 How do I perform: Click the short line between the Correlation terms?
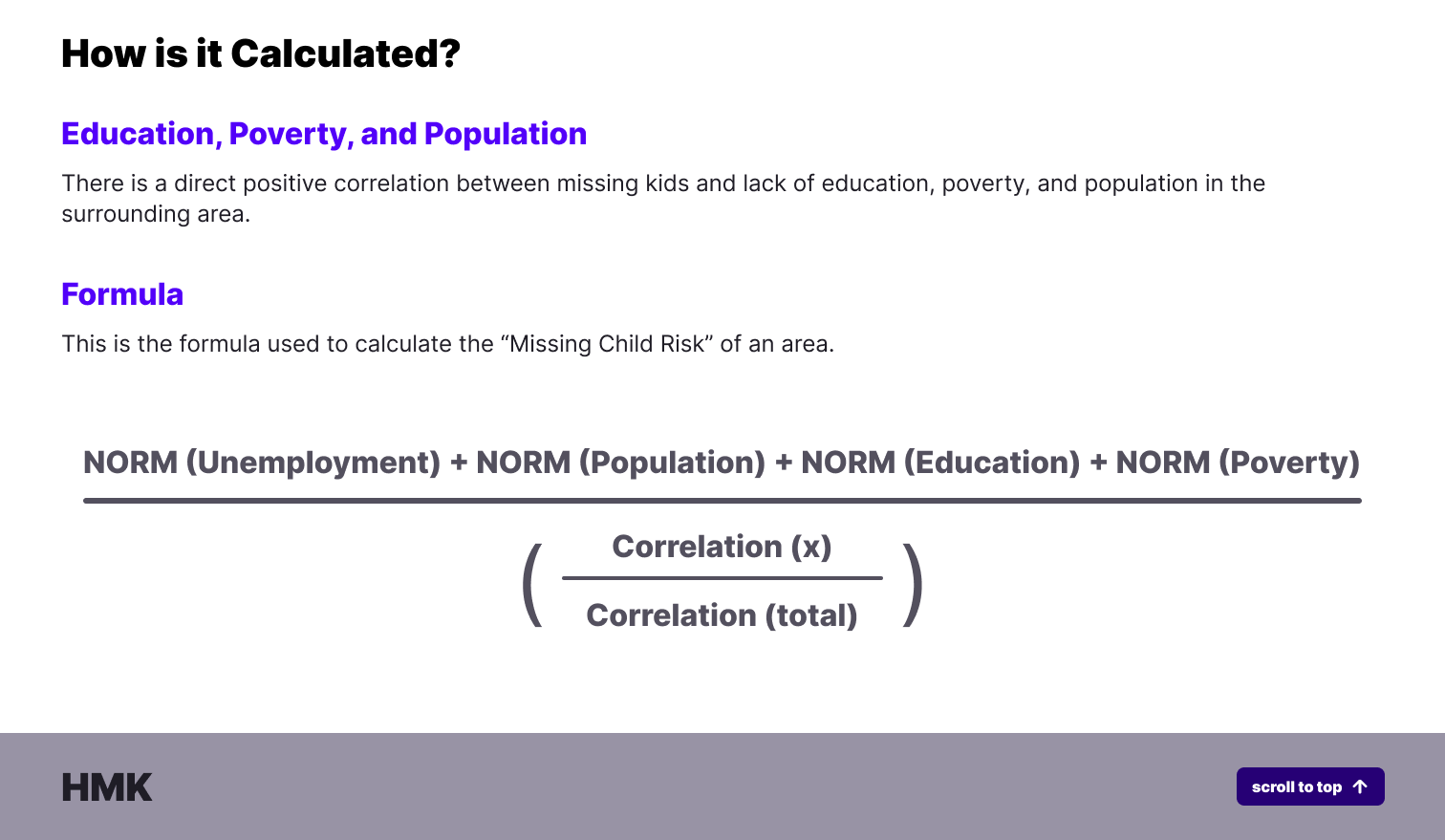(722, 578)
